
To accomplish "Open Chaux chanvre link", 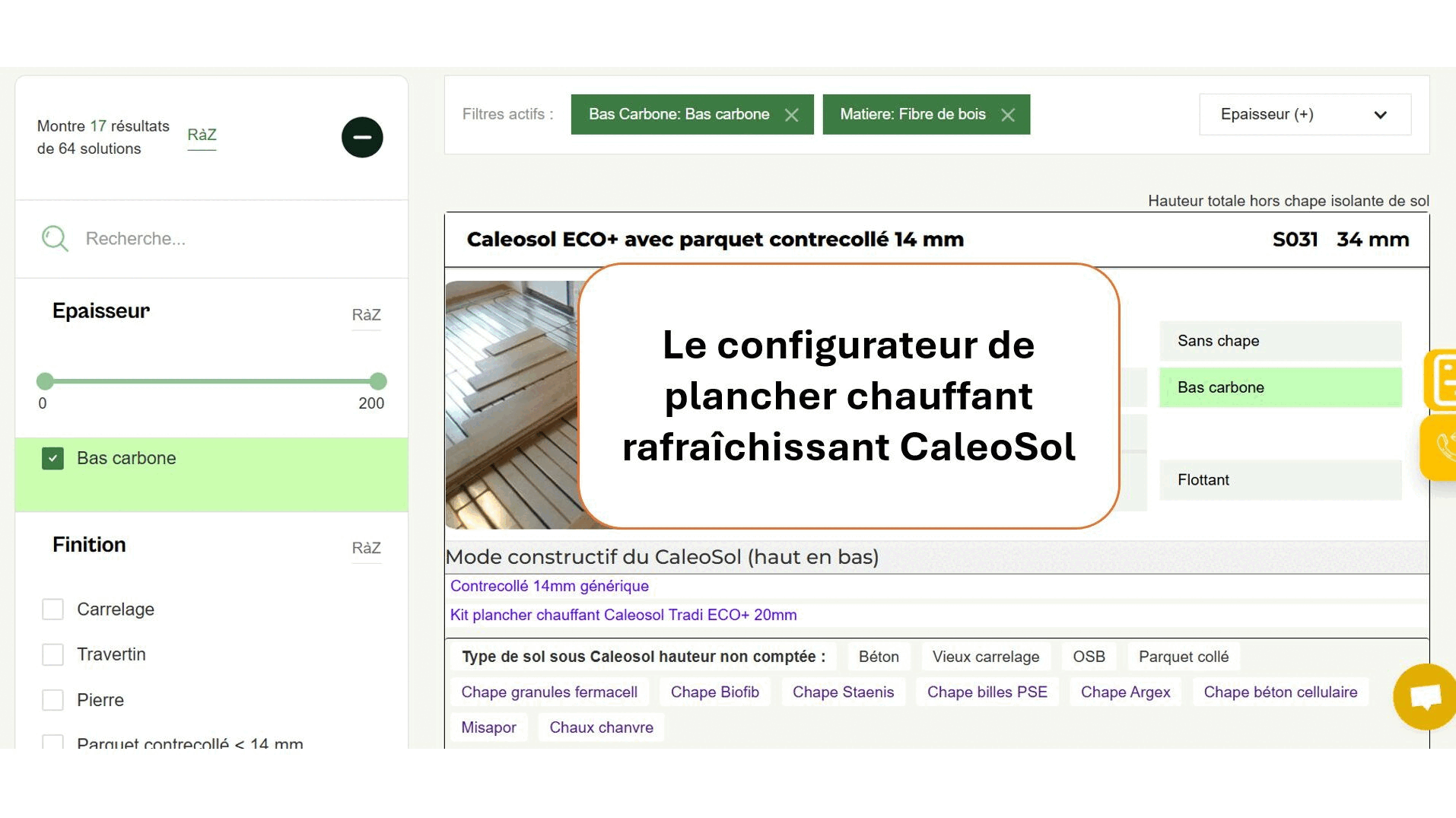I will pyautogui.click(x=601, y=727).
